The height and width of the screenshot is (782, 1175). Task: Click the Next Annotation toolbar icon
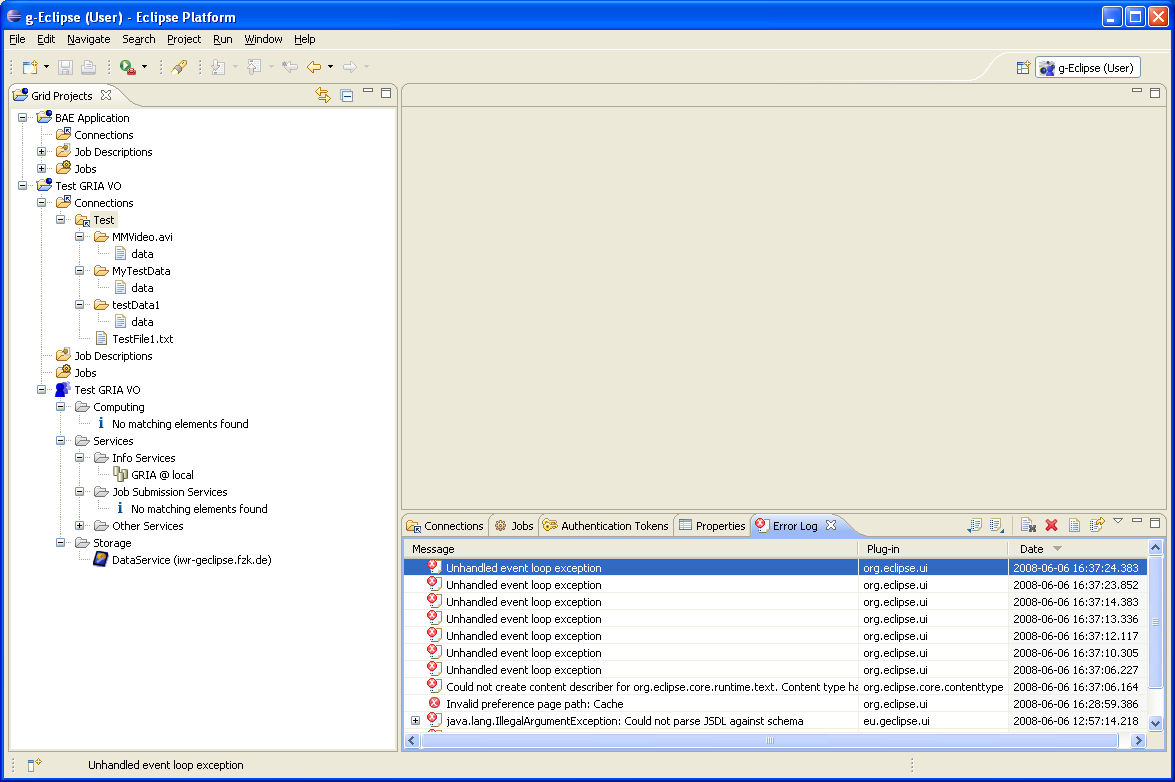(x=218, y=67)
